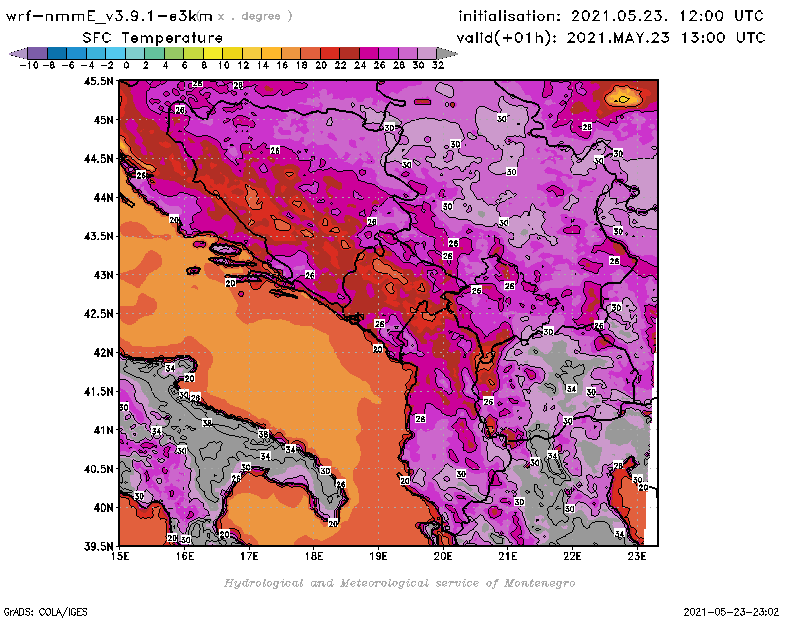Select the light pink legend swatch between 30 and 32
The height and width of the screenshot is (618, 800).
427,53
